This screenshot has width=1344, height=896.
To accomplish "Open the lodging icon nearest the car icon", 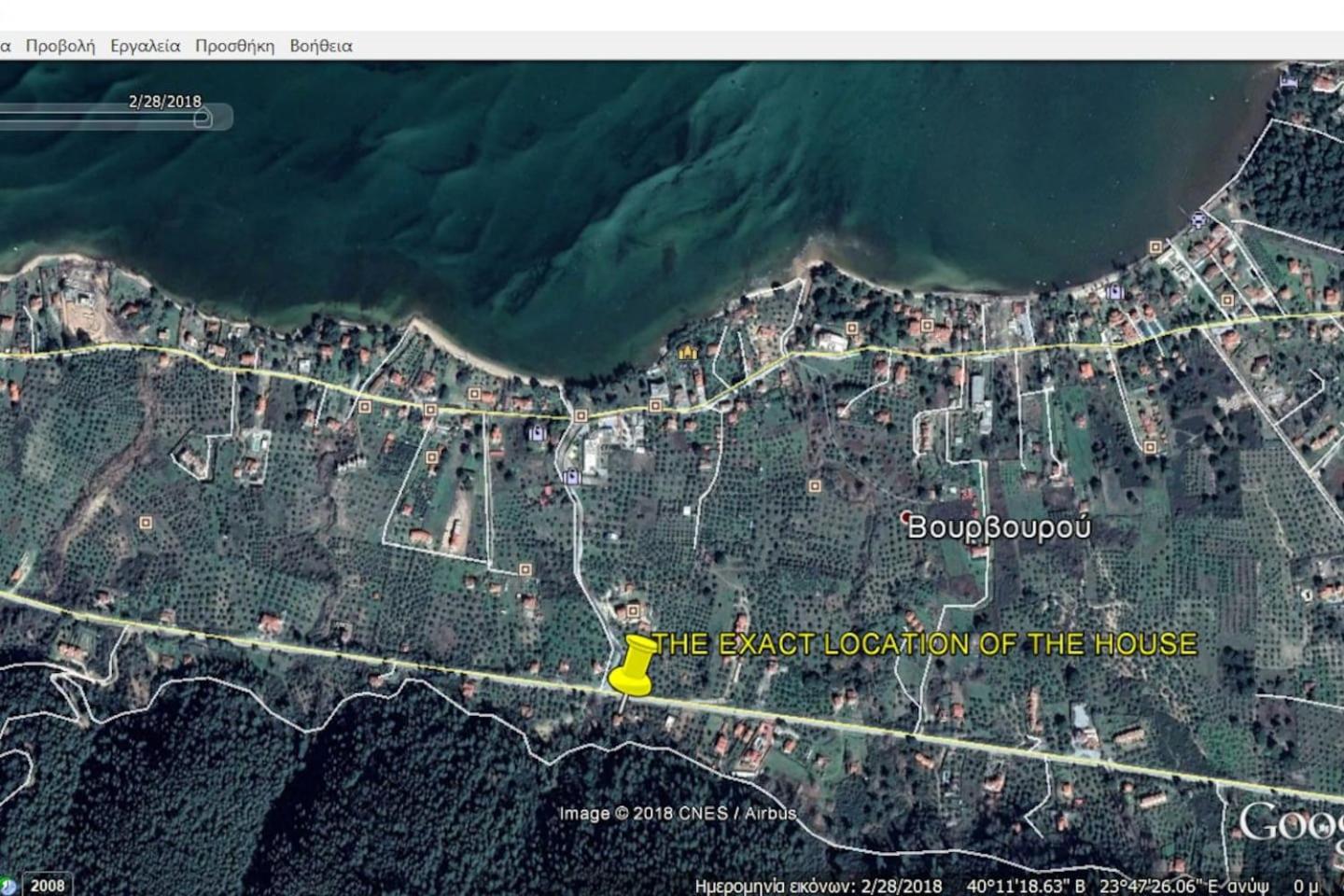I will [x=1113, y=293].
